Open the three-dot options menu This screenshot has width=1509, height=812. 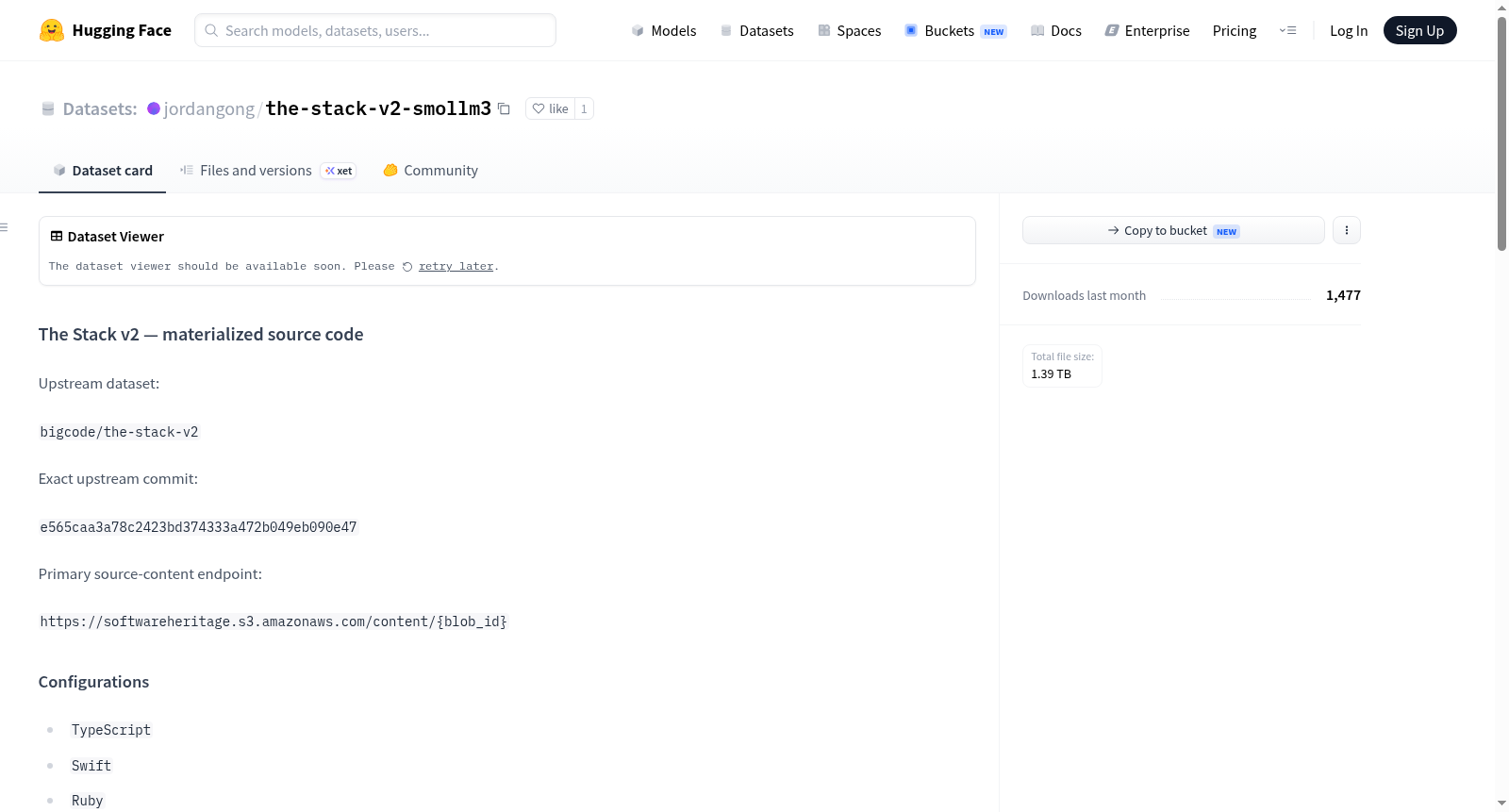click(x=1346, y=230)
